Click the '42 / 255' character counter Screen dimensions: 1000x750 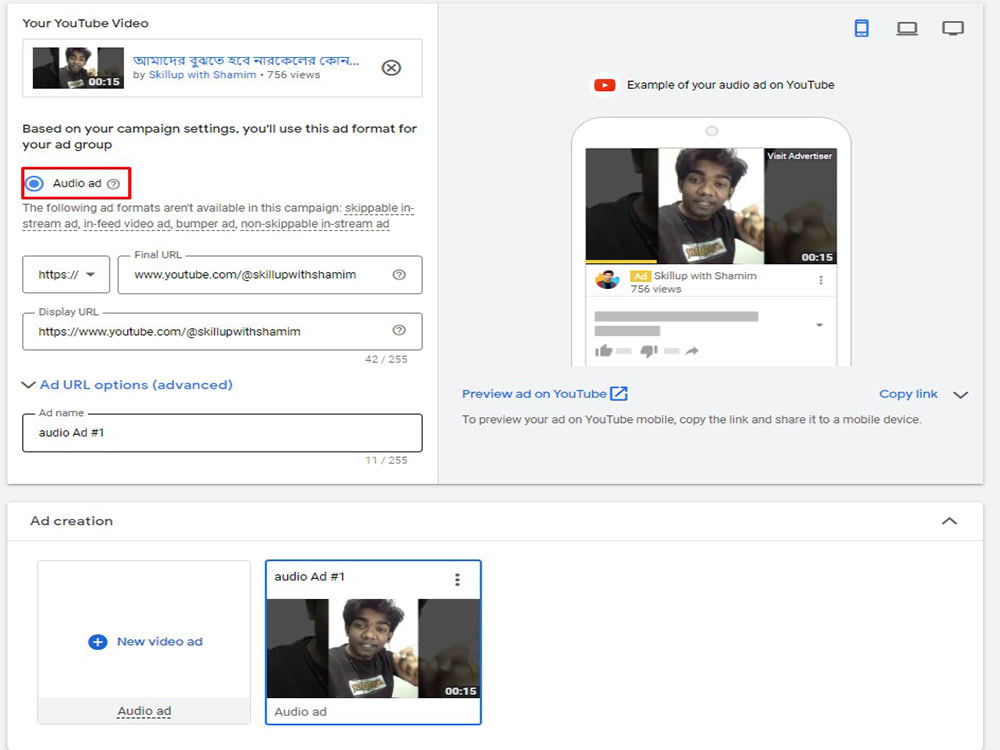click(x=386, y=359)
